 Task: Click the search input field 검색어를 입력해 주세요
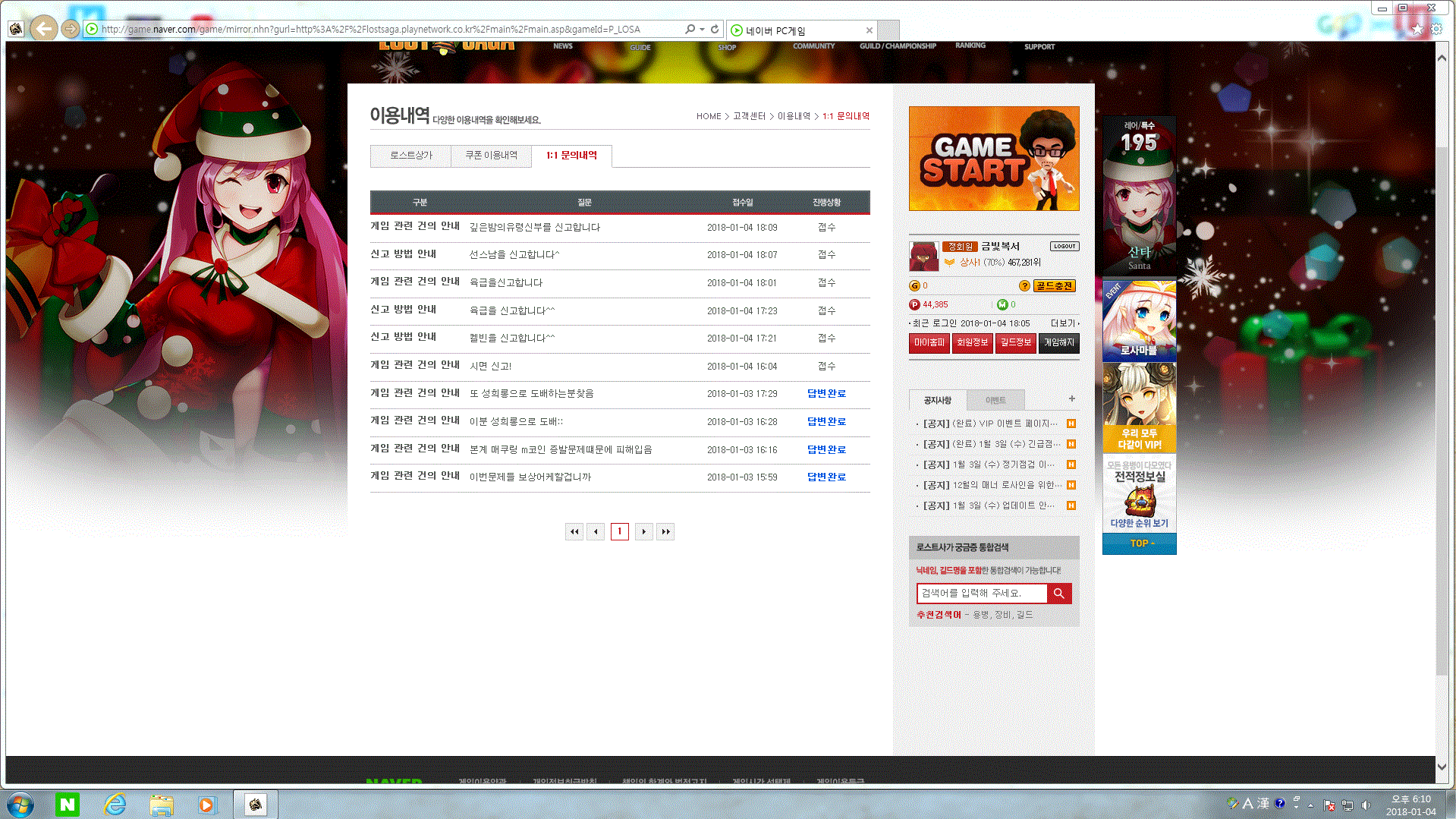coord(982,594)
